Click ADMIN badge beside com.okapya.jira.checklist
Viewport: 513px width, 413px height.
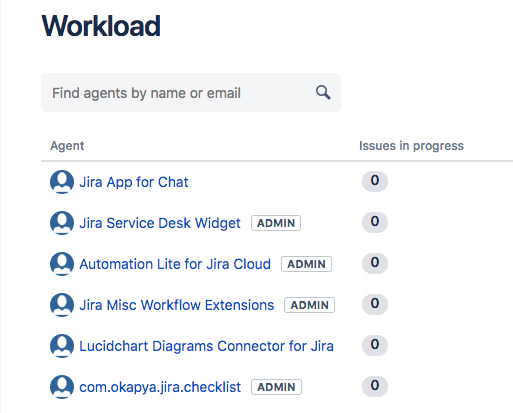click(x=276, y=387)
